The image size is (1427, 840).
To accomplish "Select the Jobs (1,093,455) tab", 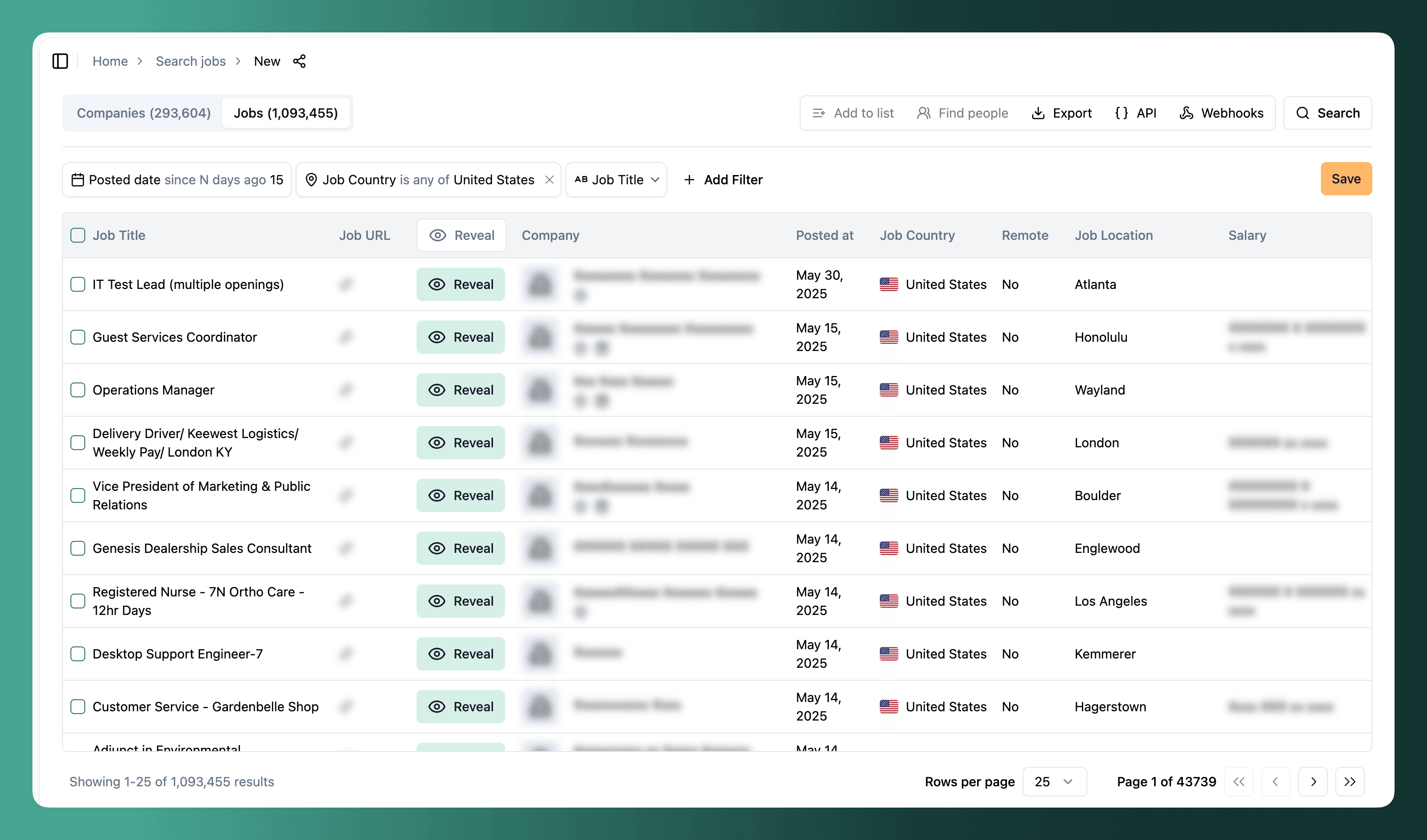I will pos(285,113).
